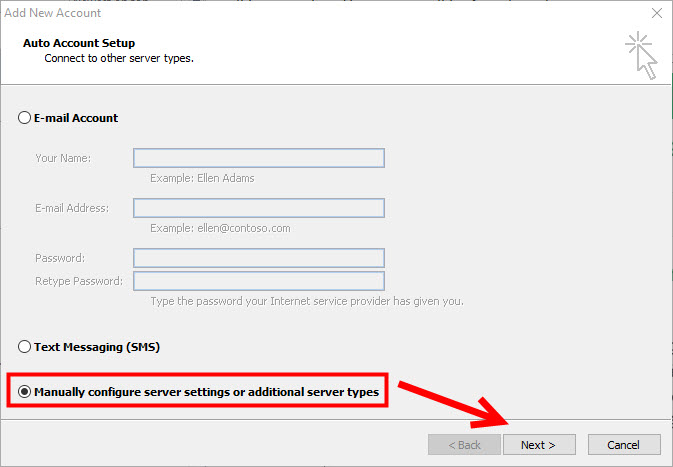673x467 pixels.
Task: Click the Auto Account Setup heading
Action: click(x=78, y=44)
